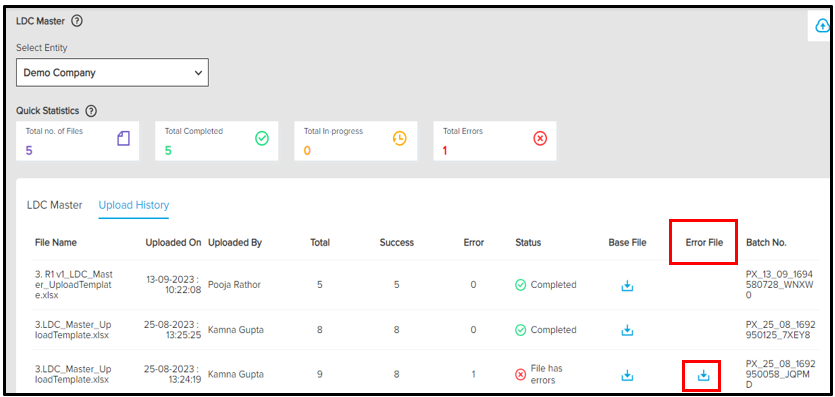Click the Error File column header
The width and height of the screenshot is (835, 397).
[x=704, y=243]
